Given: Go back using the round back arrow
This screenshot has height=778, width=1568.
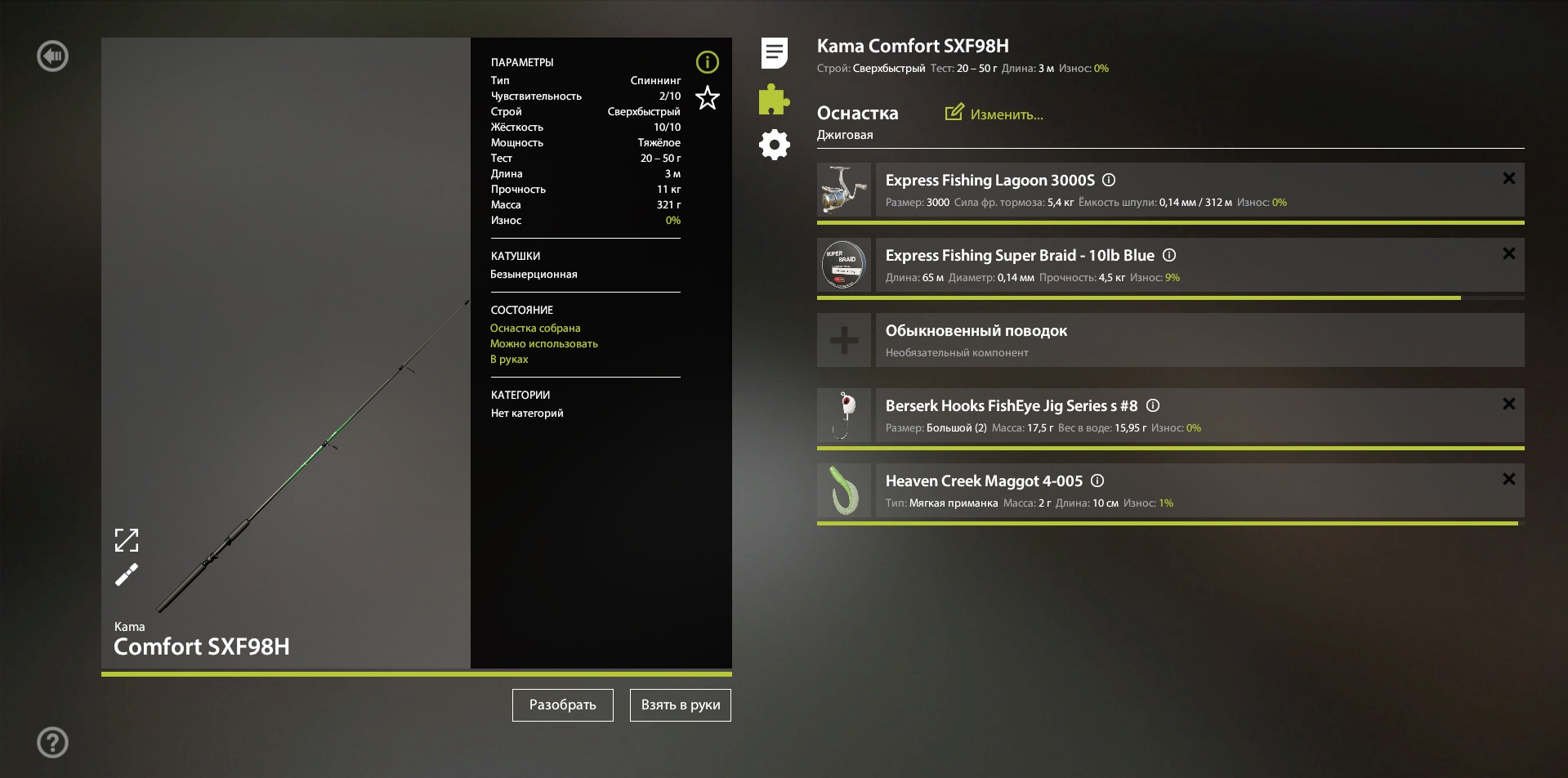Looking at the screenshot, I should [53, 56].
